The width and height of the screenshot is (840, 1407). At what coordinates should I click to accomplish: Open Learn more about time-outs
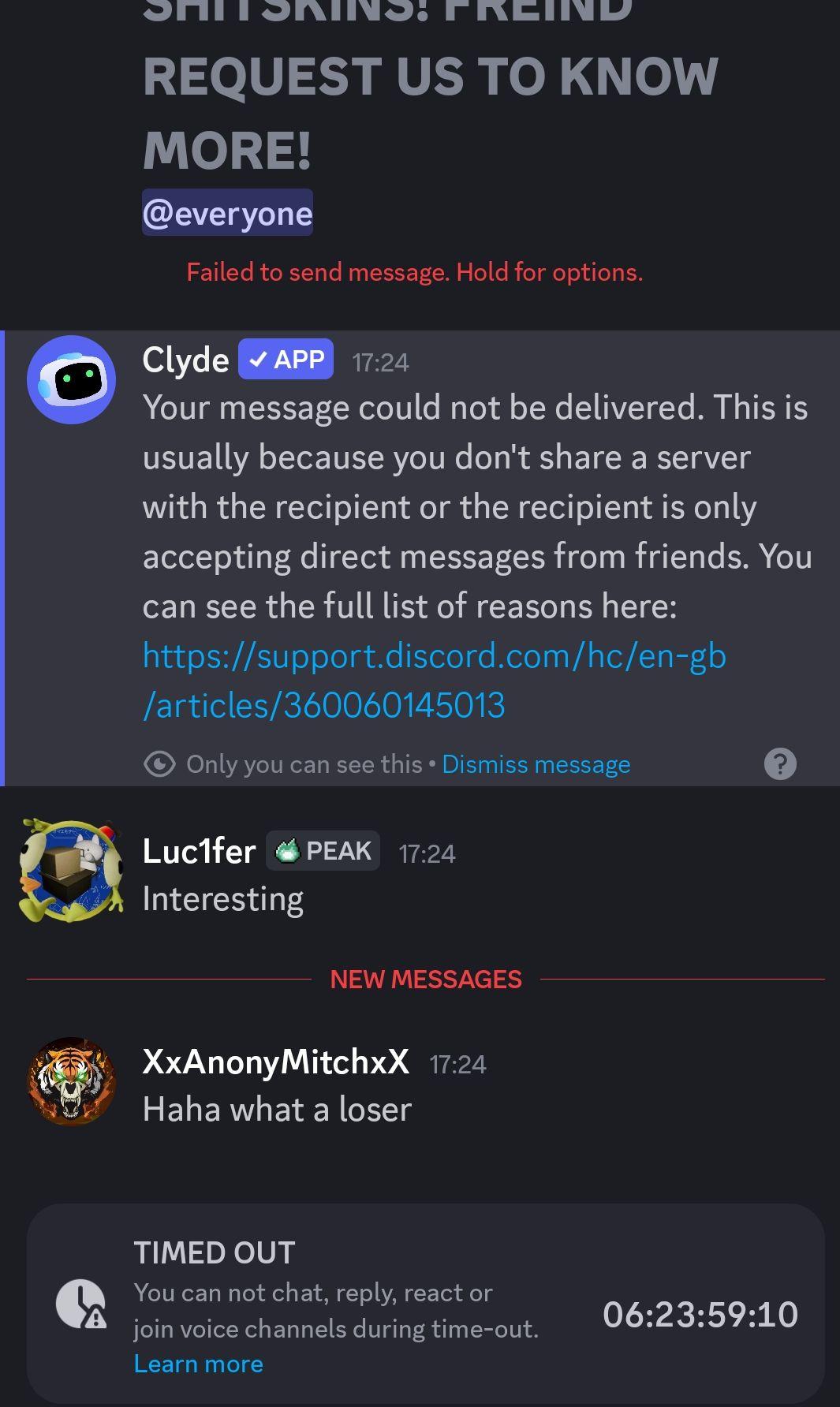[x=199, y=1364]
